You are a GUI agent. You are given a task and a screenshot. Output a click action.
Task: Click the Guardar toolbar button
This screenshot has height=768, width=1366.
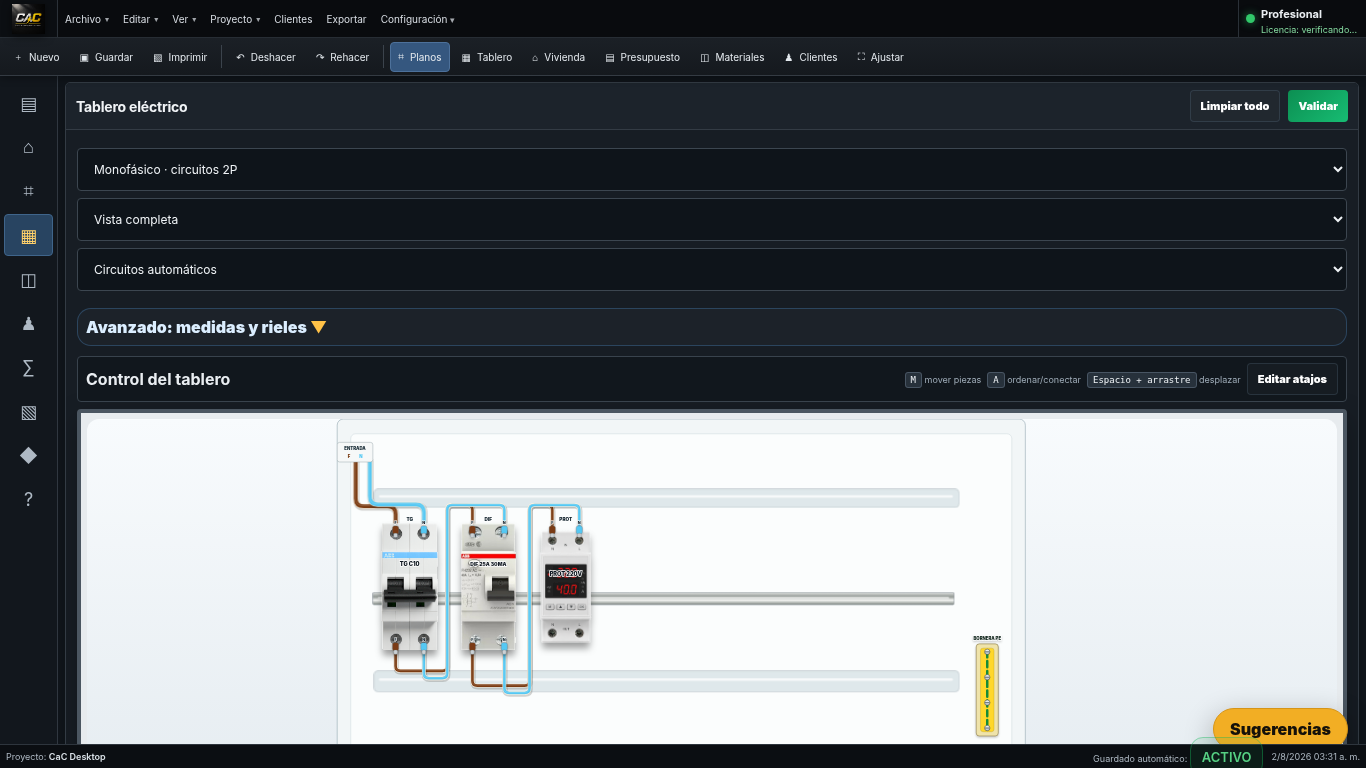coord(106,57)
